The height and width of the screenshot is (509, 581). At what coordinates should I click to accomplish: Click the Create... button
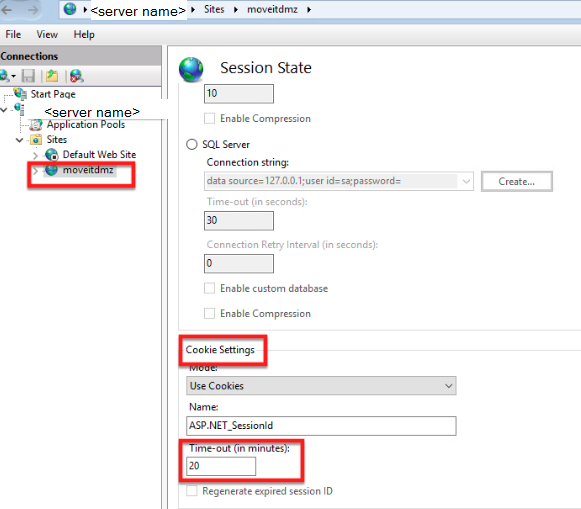point(517,181)
